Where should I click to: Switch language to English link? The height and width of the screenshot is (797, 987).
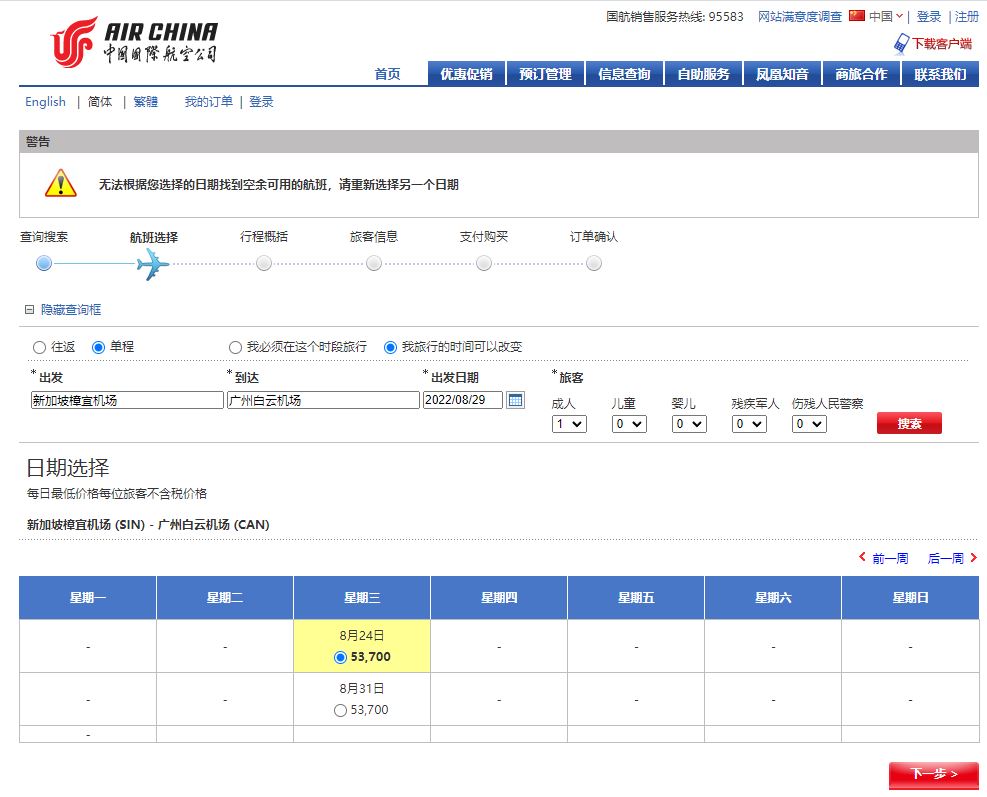click(x=45, y=102)
